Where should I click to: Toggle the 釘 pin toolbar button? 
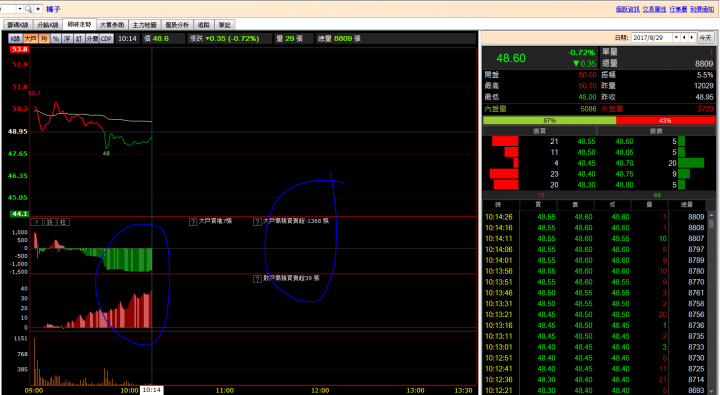pos(79,39)
